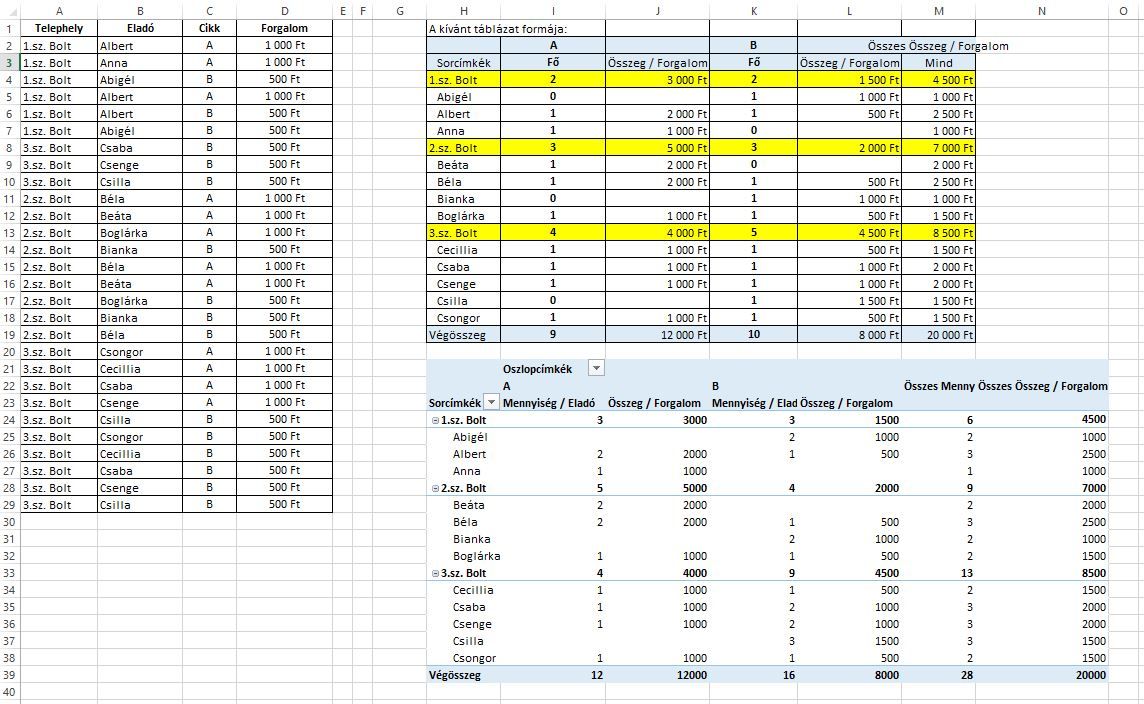The image size is (1144, 704).
Task: Select the Végösszeg cell in row 39
Action: [464, 675]
